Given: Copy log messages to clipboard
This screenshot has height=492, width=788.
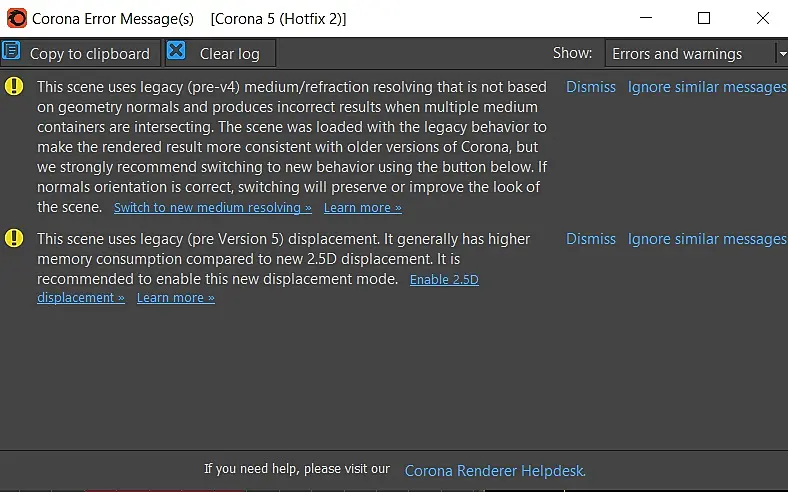Looking at the screenshot, I should [80, 53].
